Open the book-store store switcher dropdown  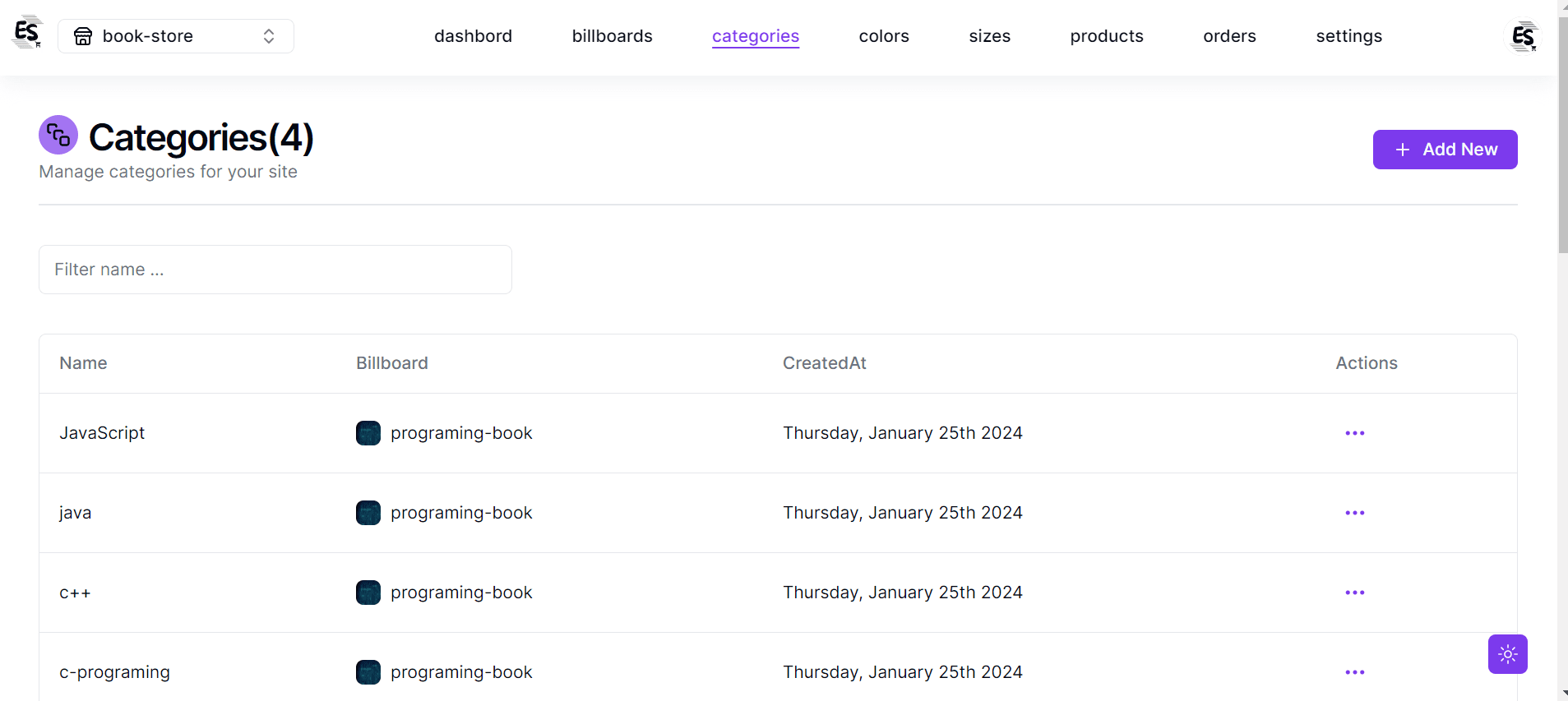176,36
